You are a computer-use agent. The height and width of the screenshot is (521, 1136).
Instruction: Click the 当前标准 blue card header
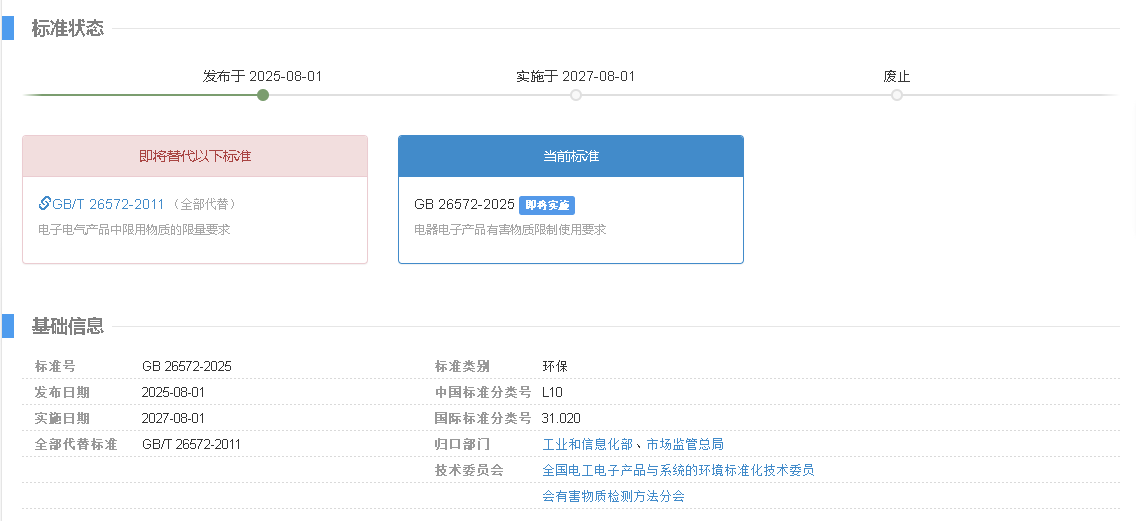click(571, 156)
